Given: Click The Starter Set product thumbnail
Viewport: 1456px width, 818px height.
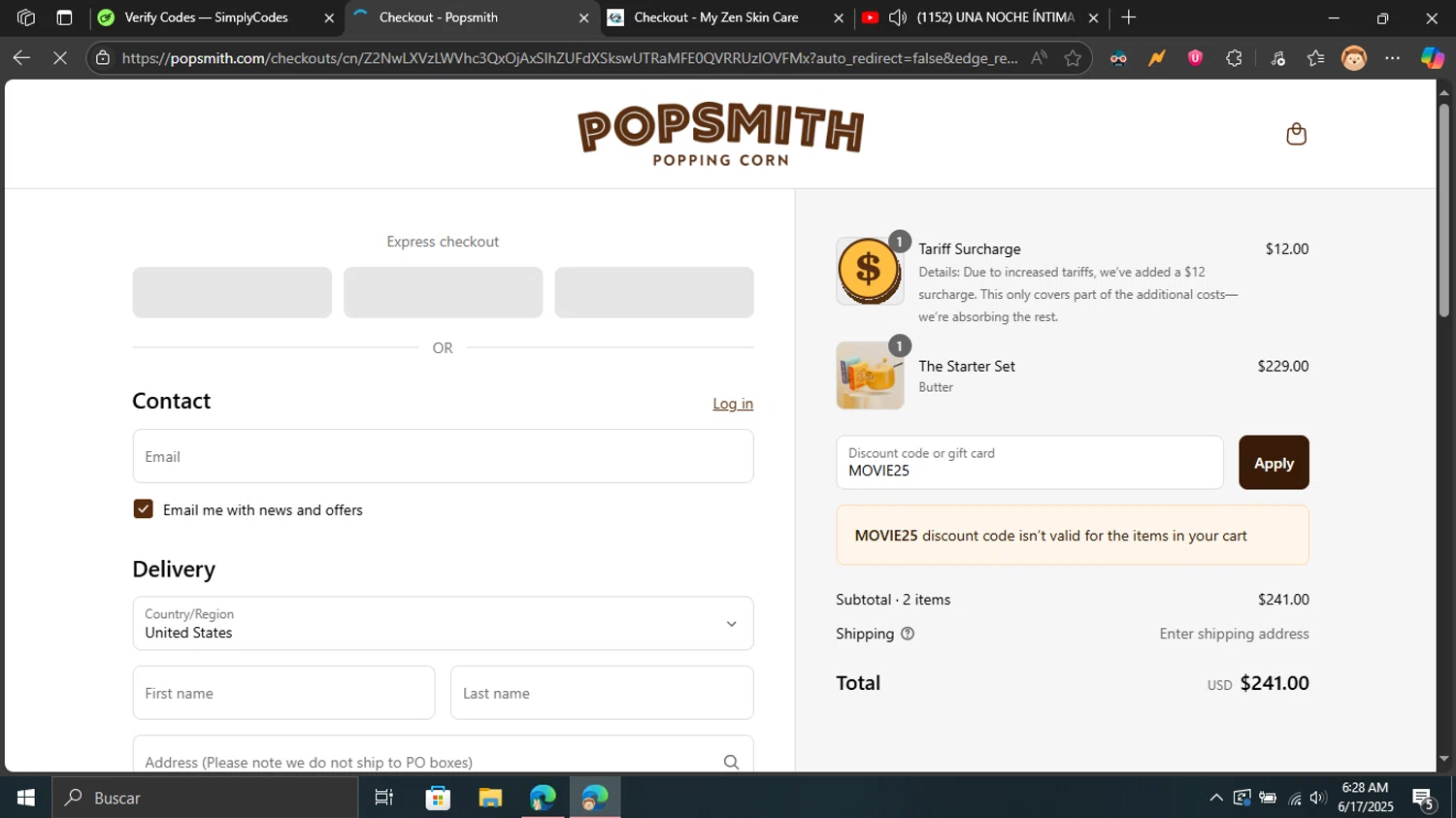Looking at the screenshot, I should (x=870, y=376).
